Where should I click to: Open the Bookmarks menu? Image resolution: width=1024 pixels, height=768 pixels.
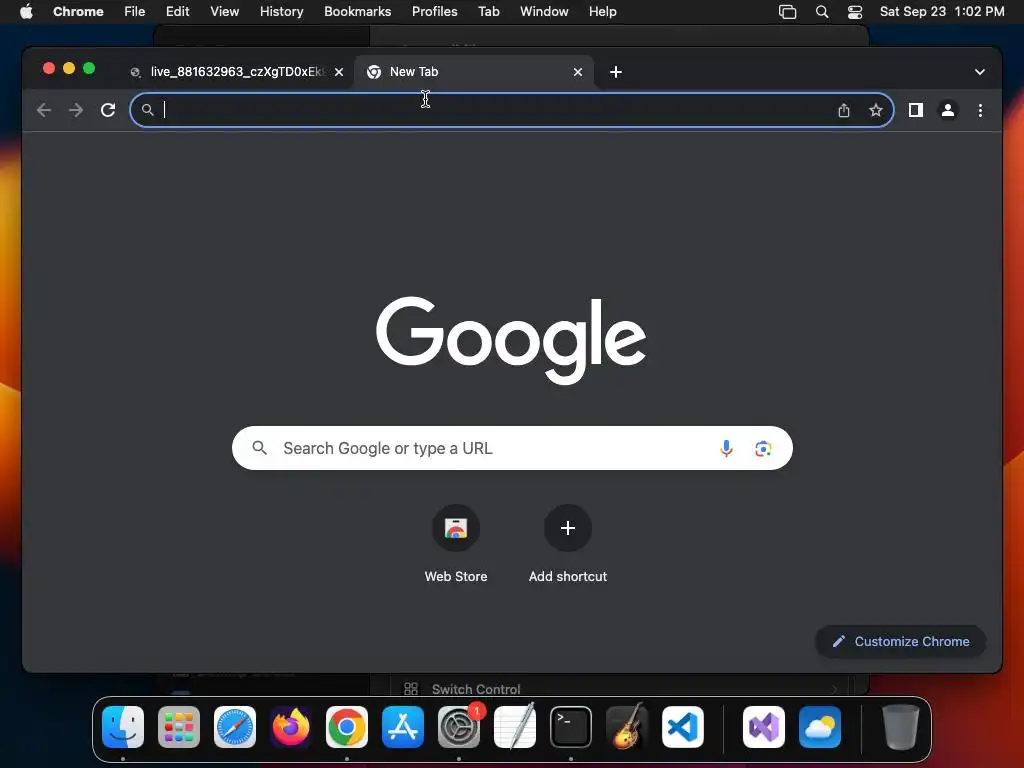358,12
